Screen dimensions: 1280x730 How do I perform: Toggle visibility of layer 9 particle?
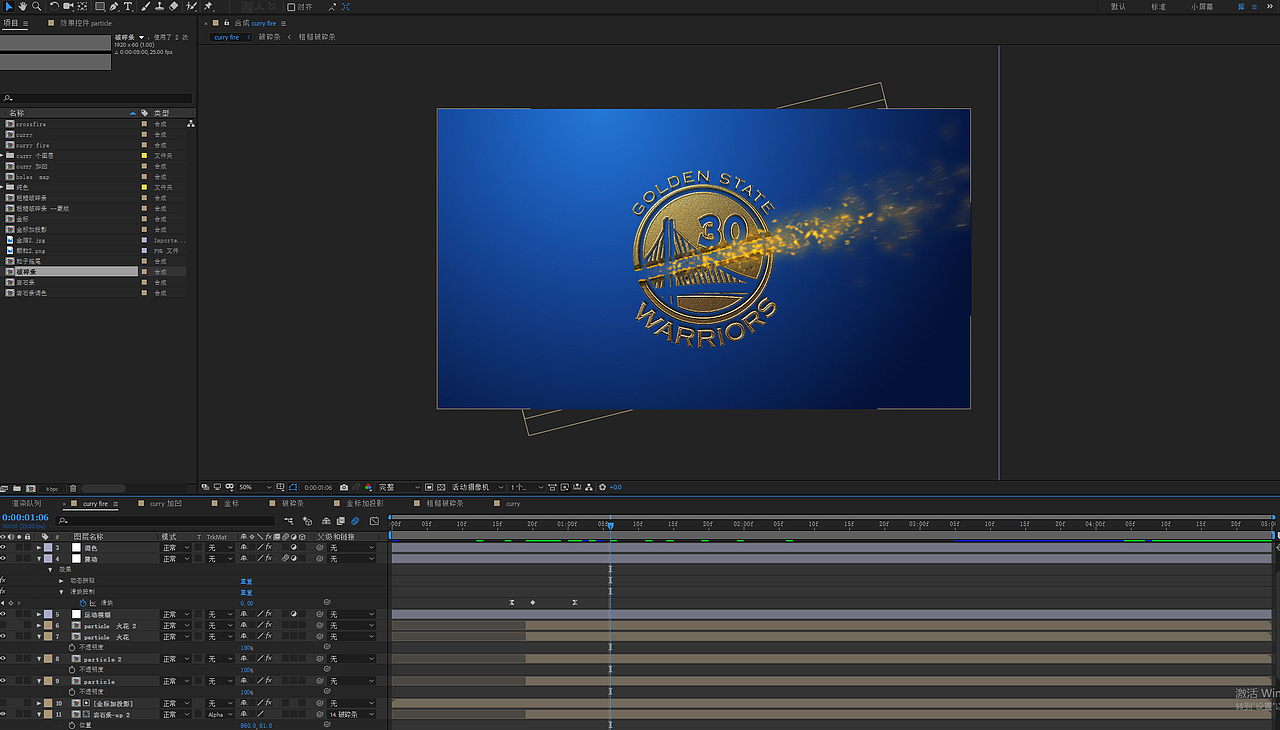3,681
